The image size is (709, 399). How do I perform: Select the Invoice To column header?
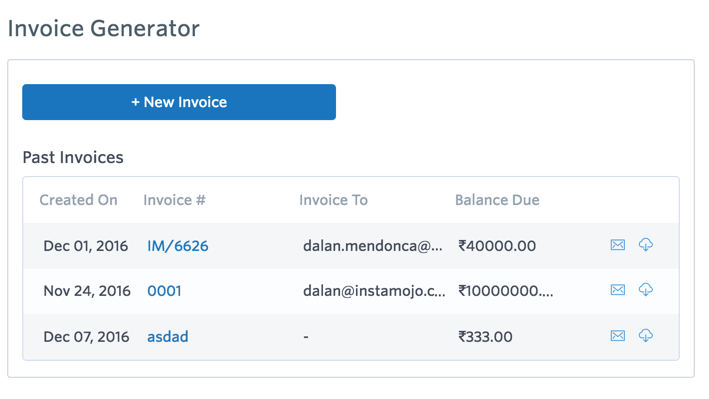coord(333,200)
